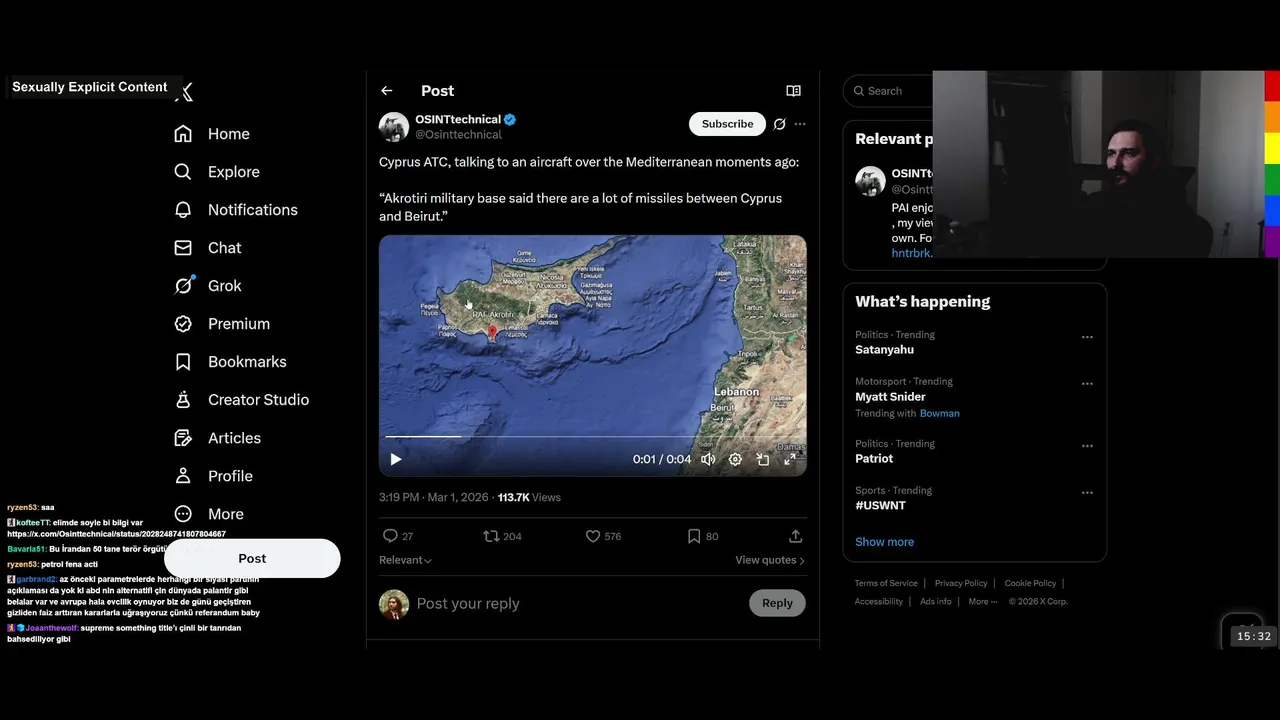Click Grok explain icon beside Subscribe
Screen dimensions: 1280x720
tap(779, 124)
